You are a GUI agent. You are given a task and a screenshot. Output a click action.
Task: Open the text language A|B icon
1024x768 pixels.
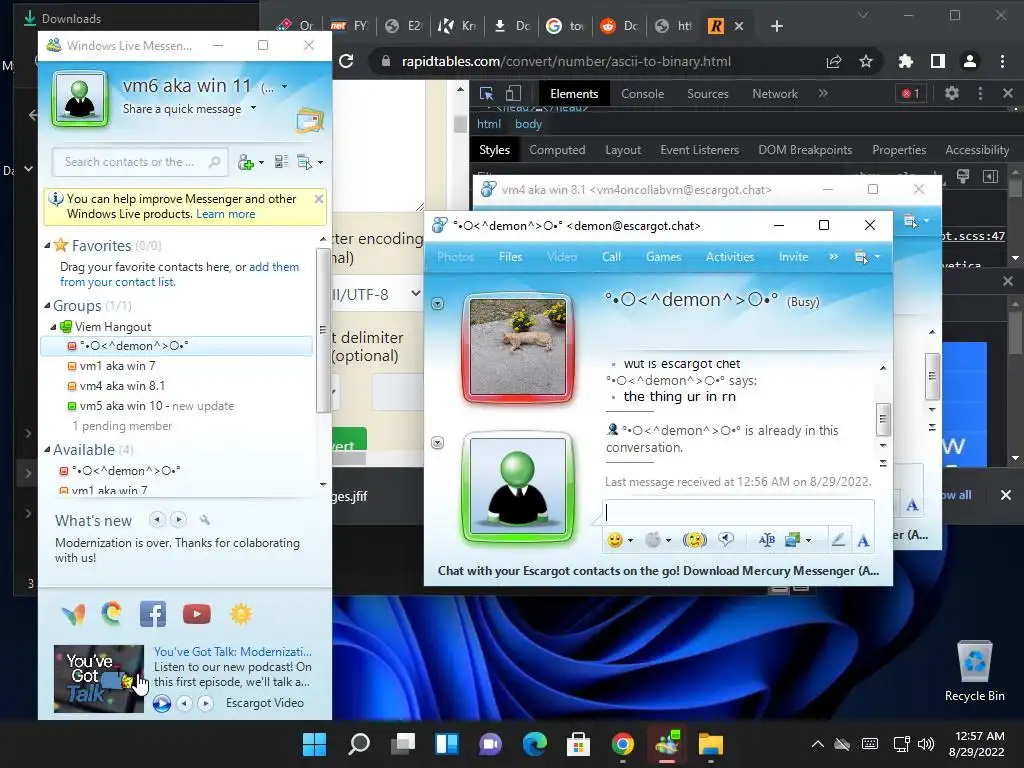tap(767, 540)
